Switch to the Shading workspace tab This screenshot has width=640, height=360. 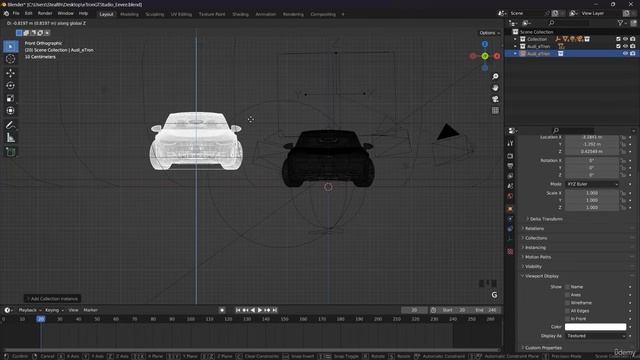[x=240, y=14]
